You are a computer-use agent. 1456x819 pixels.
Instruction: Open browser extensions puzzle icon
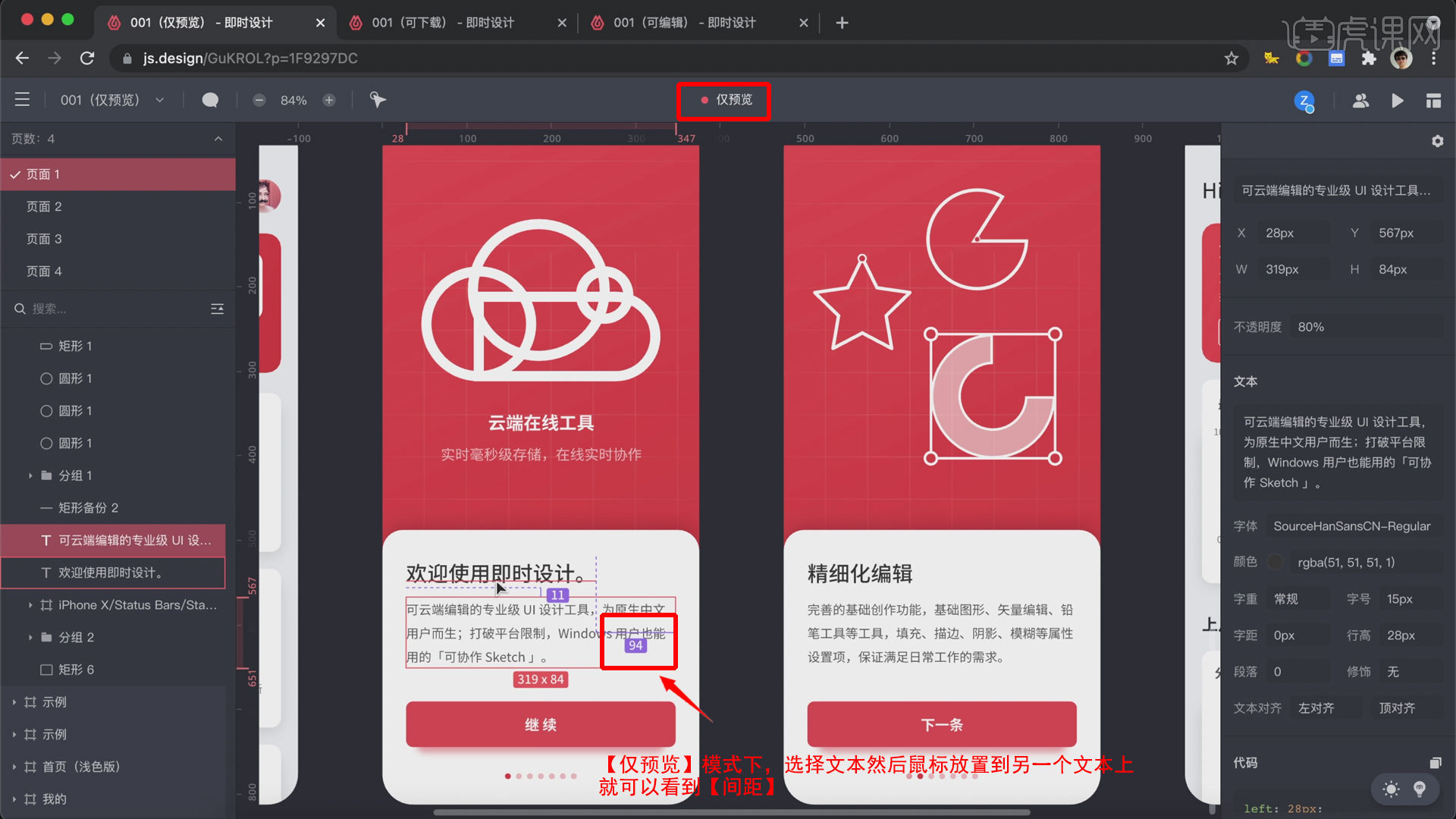(x=1369, y=58)
